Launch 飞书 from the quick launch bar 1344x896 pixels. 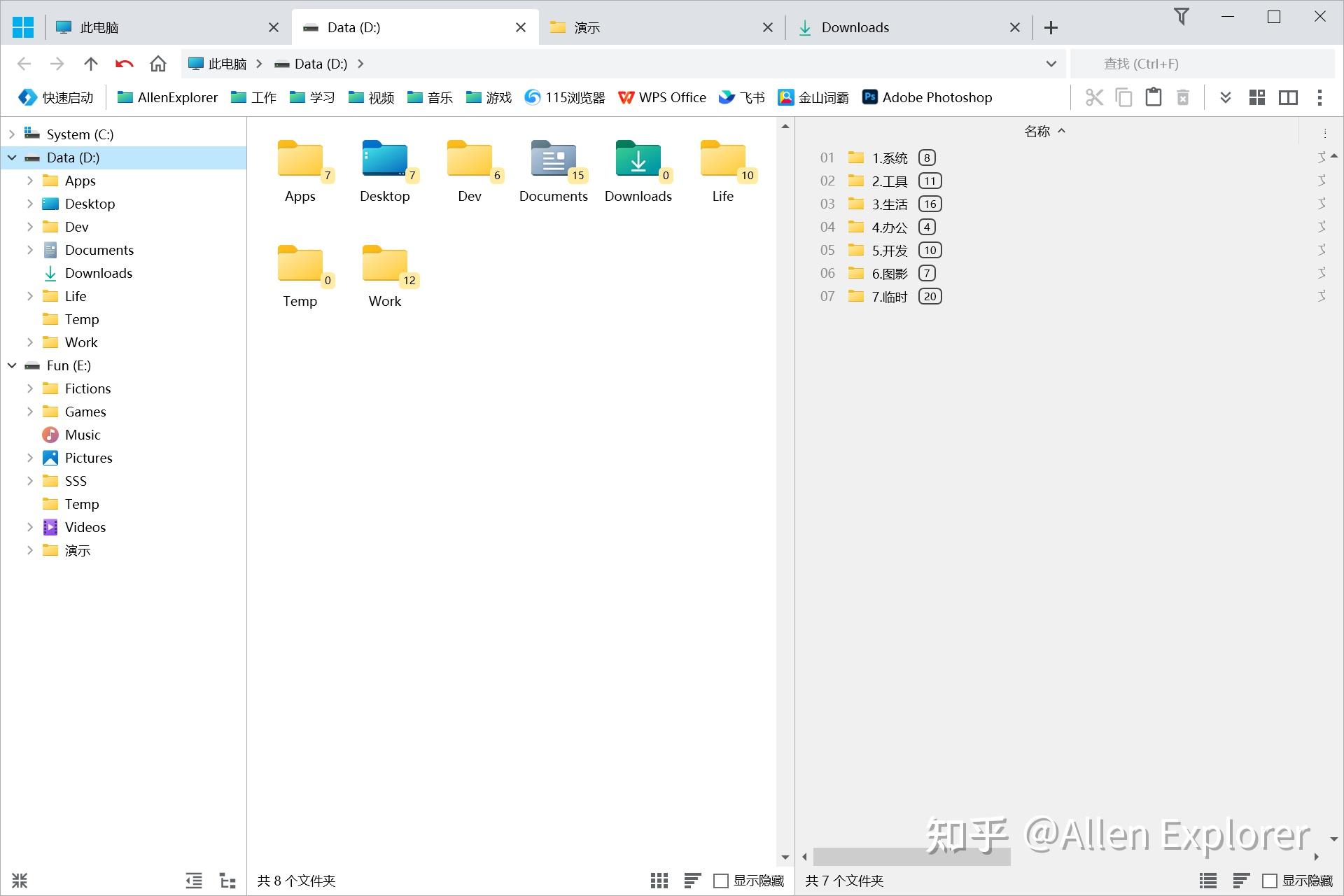[741, 97]
